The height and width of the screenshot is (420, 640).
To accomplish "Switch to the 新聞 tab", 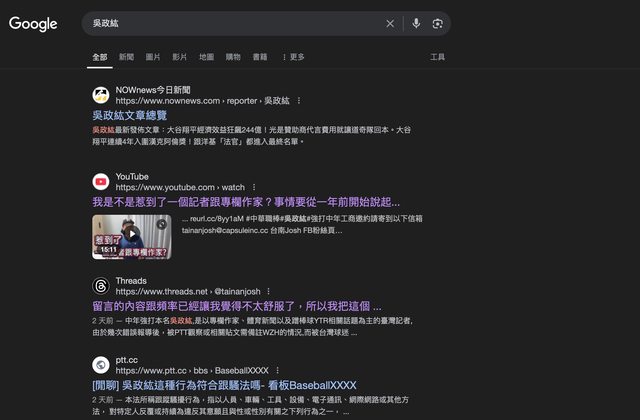I will pos(126,57).
